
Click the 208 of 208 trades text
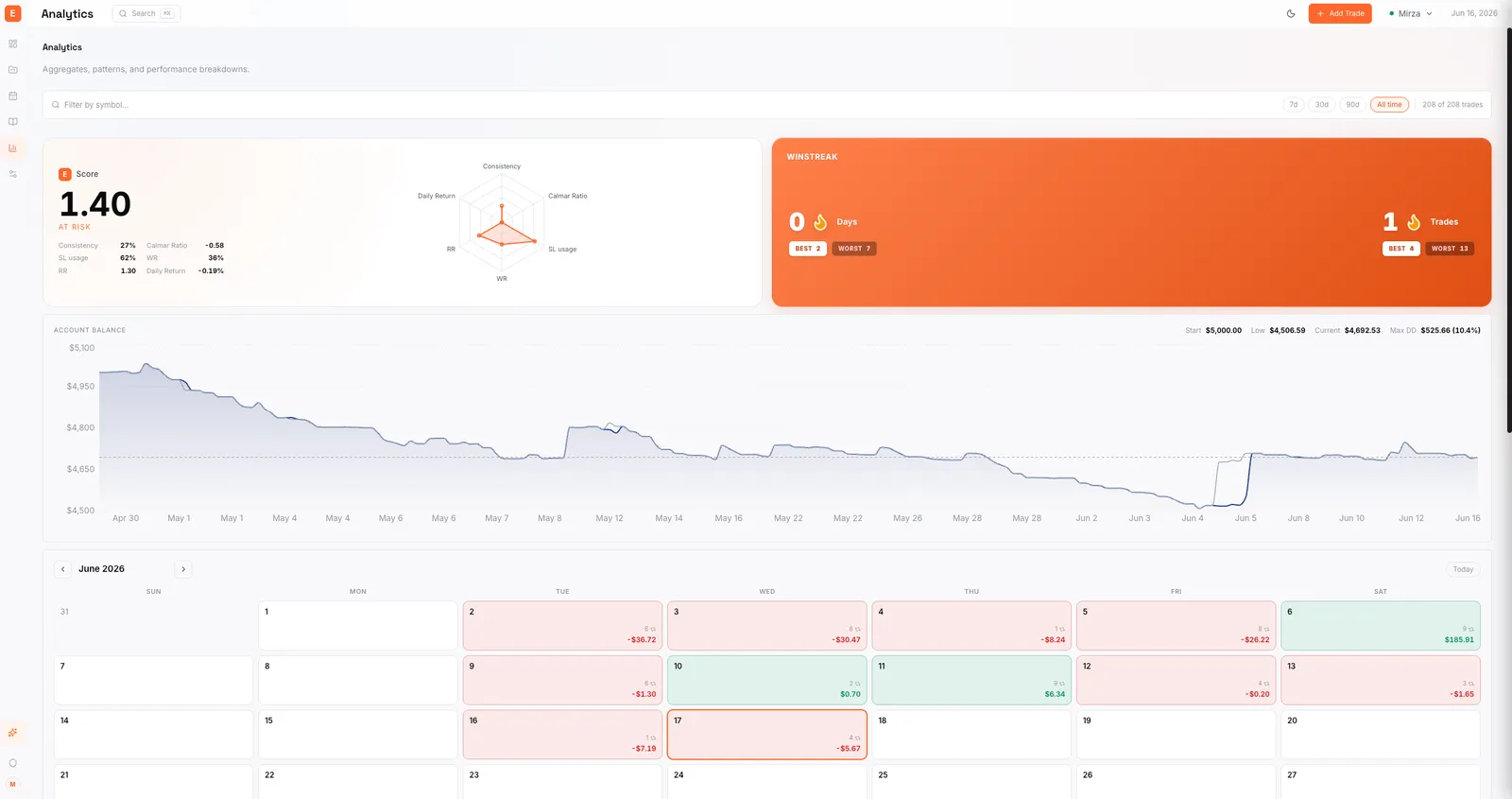pyautogui.click(x=1452, y=105)
